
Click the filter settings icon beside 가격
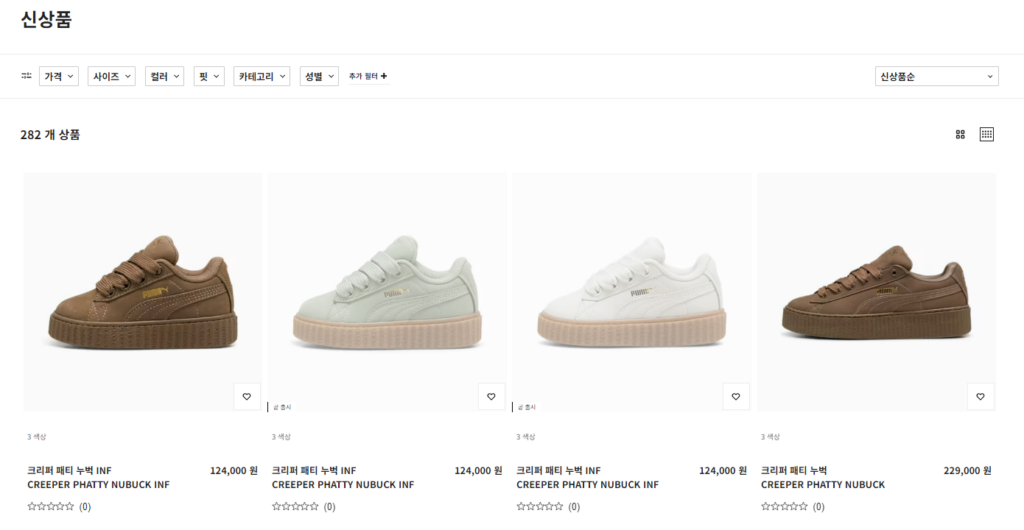[26, 76]
